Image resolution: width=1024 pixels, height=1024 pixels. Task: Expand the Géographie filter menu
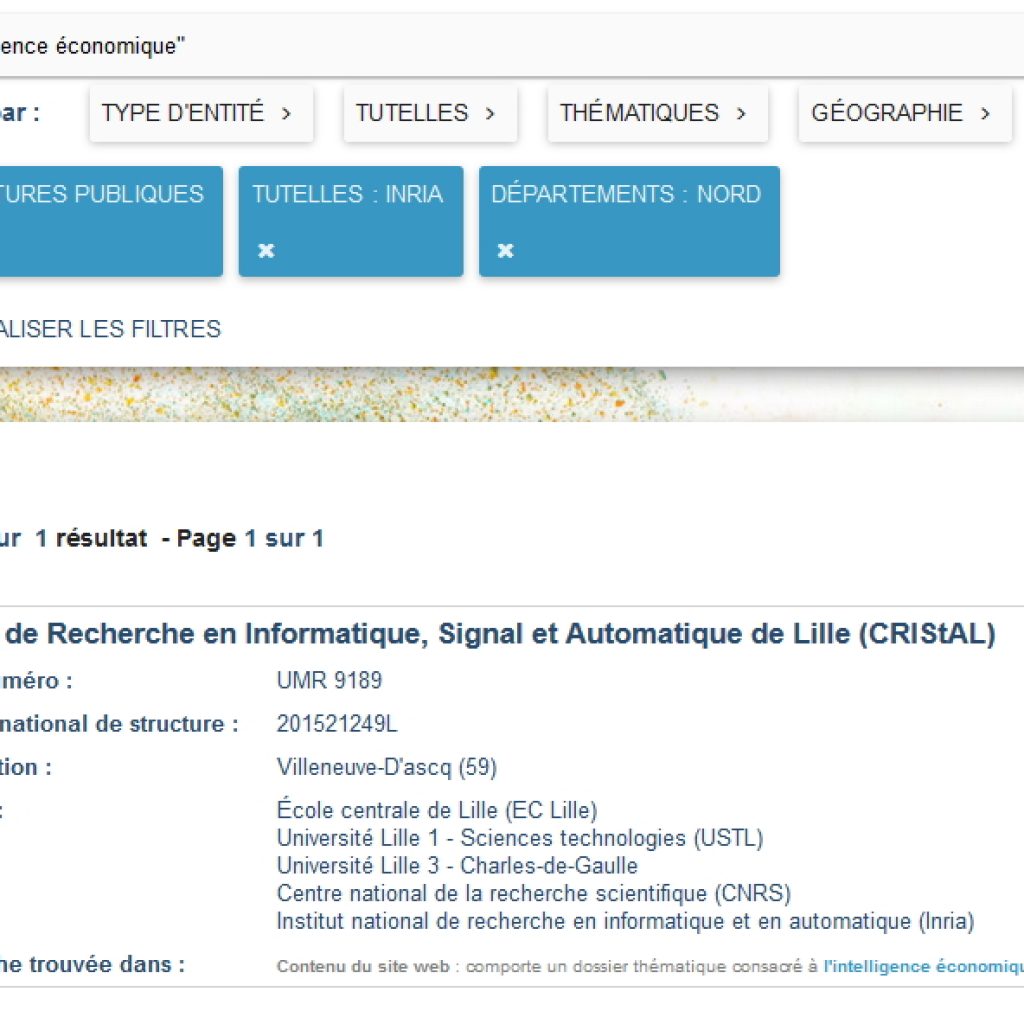(x=904, y=113)
